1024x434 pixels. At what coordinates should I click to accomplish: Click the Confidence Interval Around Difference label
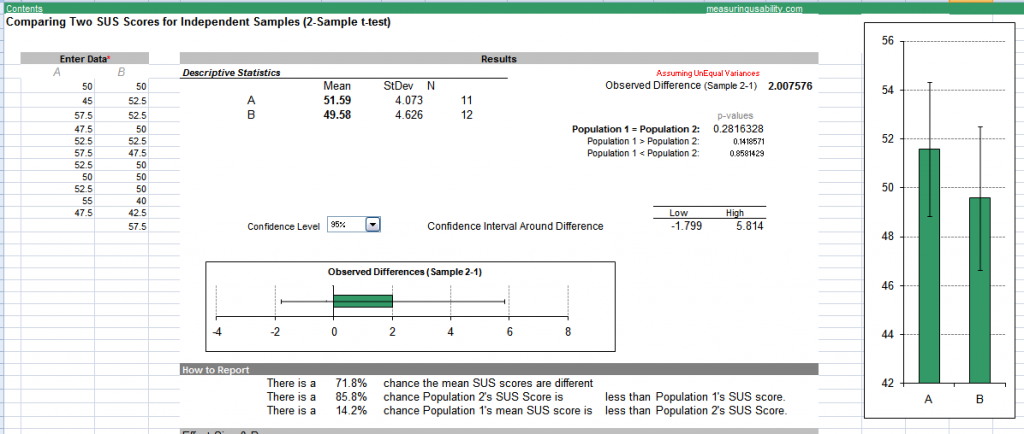point(515,226)
